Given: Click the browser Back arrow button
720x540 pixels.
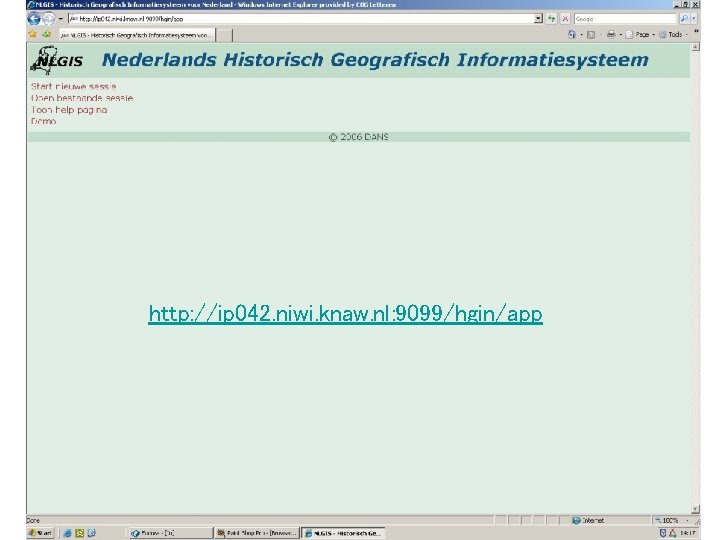Looking at the screenshot, I should tap(34, 19).
